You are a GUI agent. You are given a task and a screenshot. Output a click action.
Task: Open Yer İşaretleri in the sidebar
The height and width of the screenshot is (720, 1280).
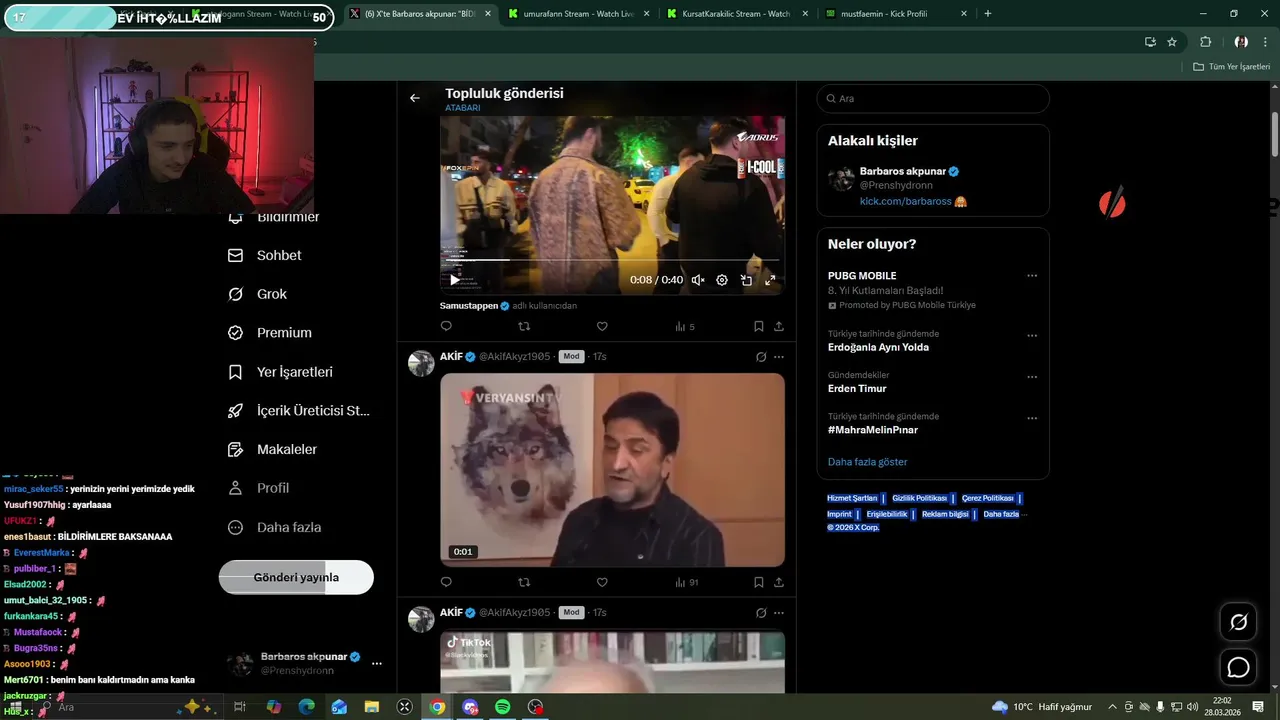pyautogui.click(x=280, y=372)
